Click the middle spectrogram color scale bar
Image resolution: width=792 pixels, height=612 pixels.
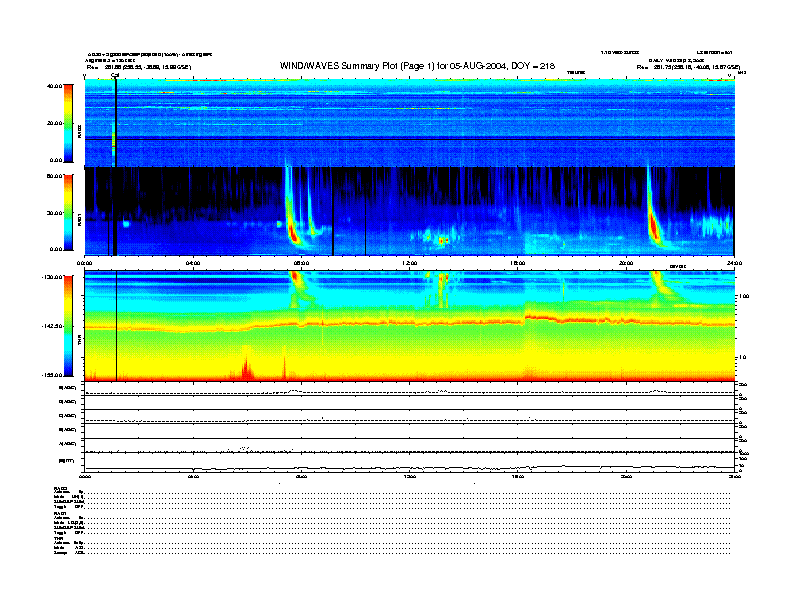(x=67, y=211)
